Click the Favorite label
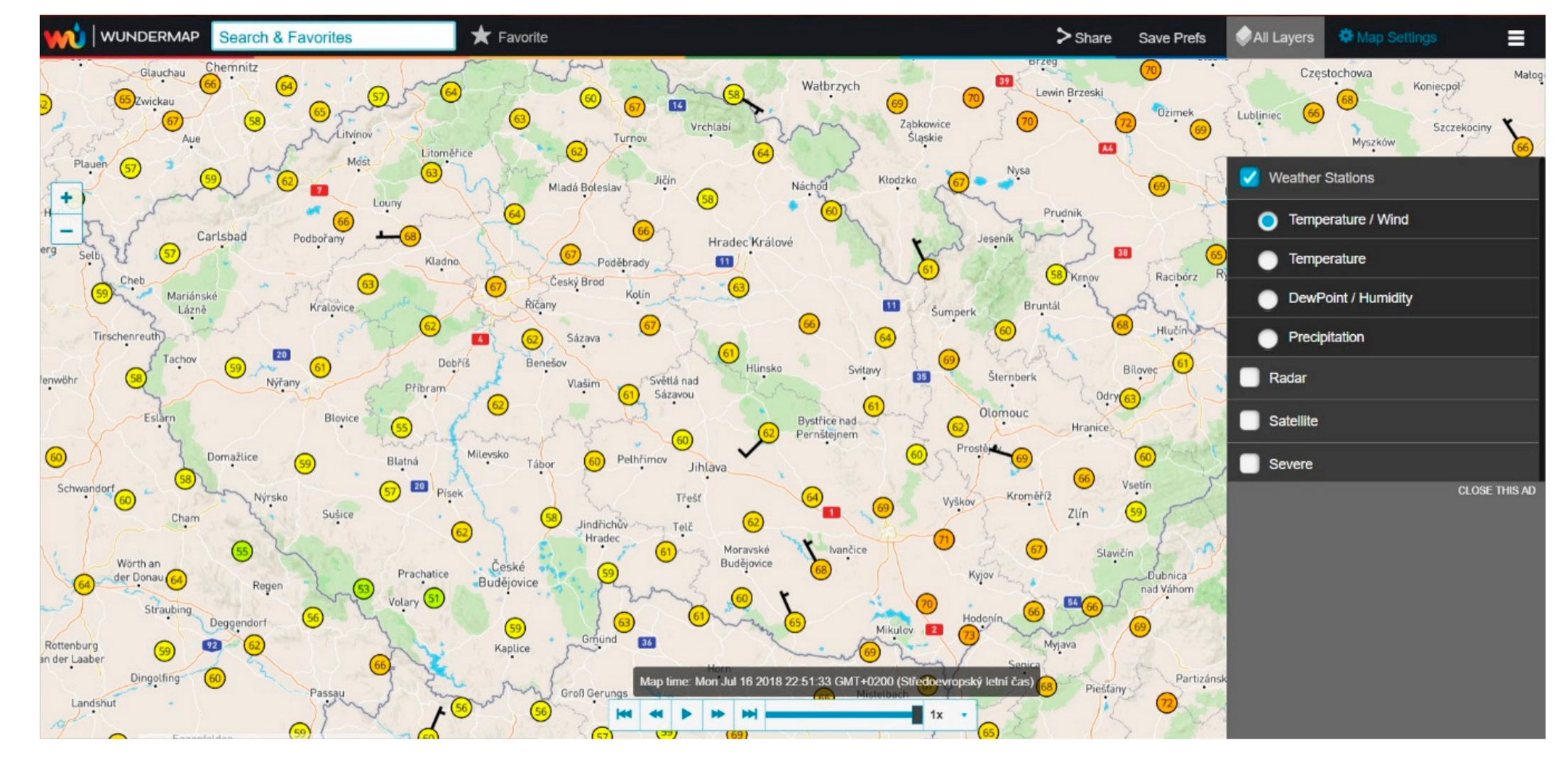The image size is (1568, 774). pyautogui.click(x=522, y=37)
